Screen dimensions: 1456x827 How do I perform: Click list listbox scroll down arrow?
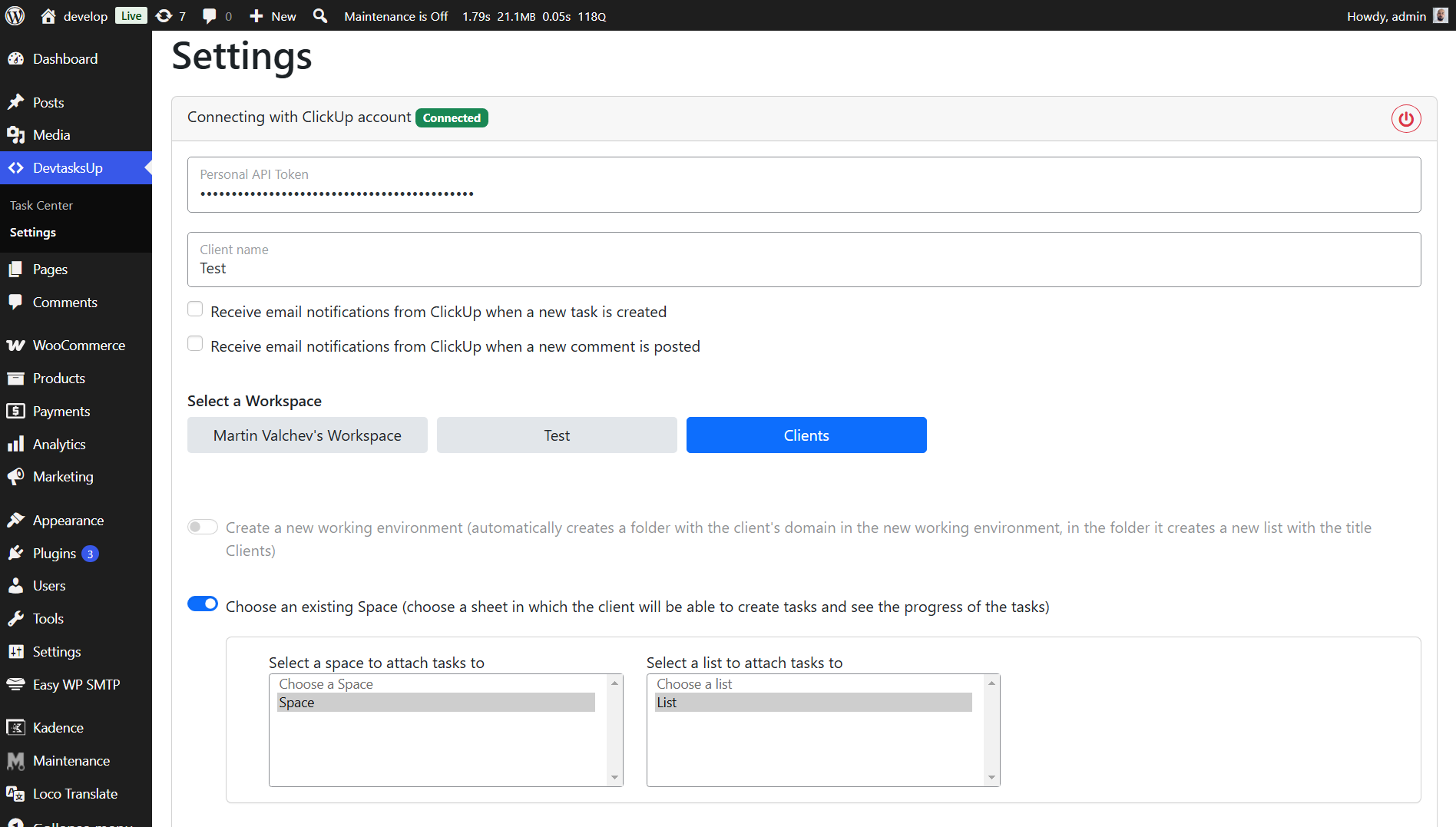[x=991, y=778]
